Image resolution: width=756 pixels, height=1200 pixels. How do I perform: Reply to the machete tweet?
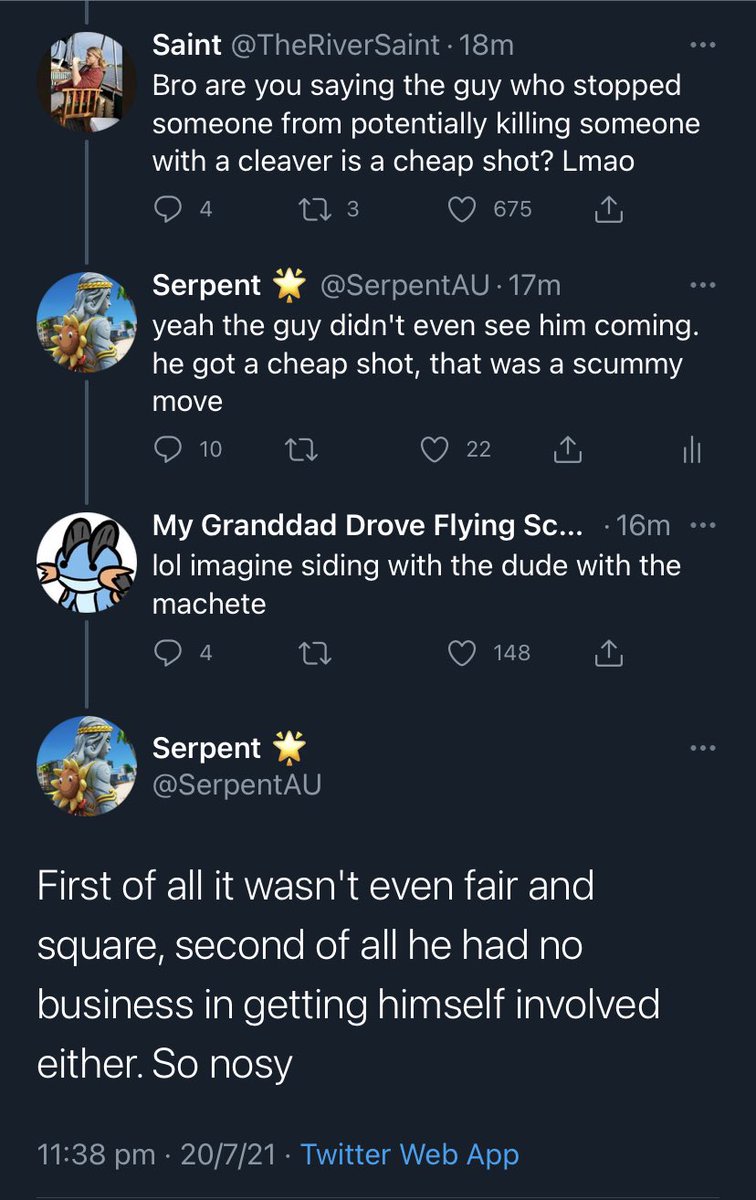pyautogui.click(x=166, y=653)
